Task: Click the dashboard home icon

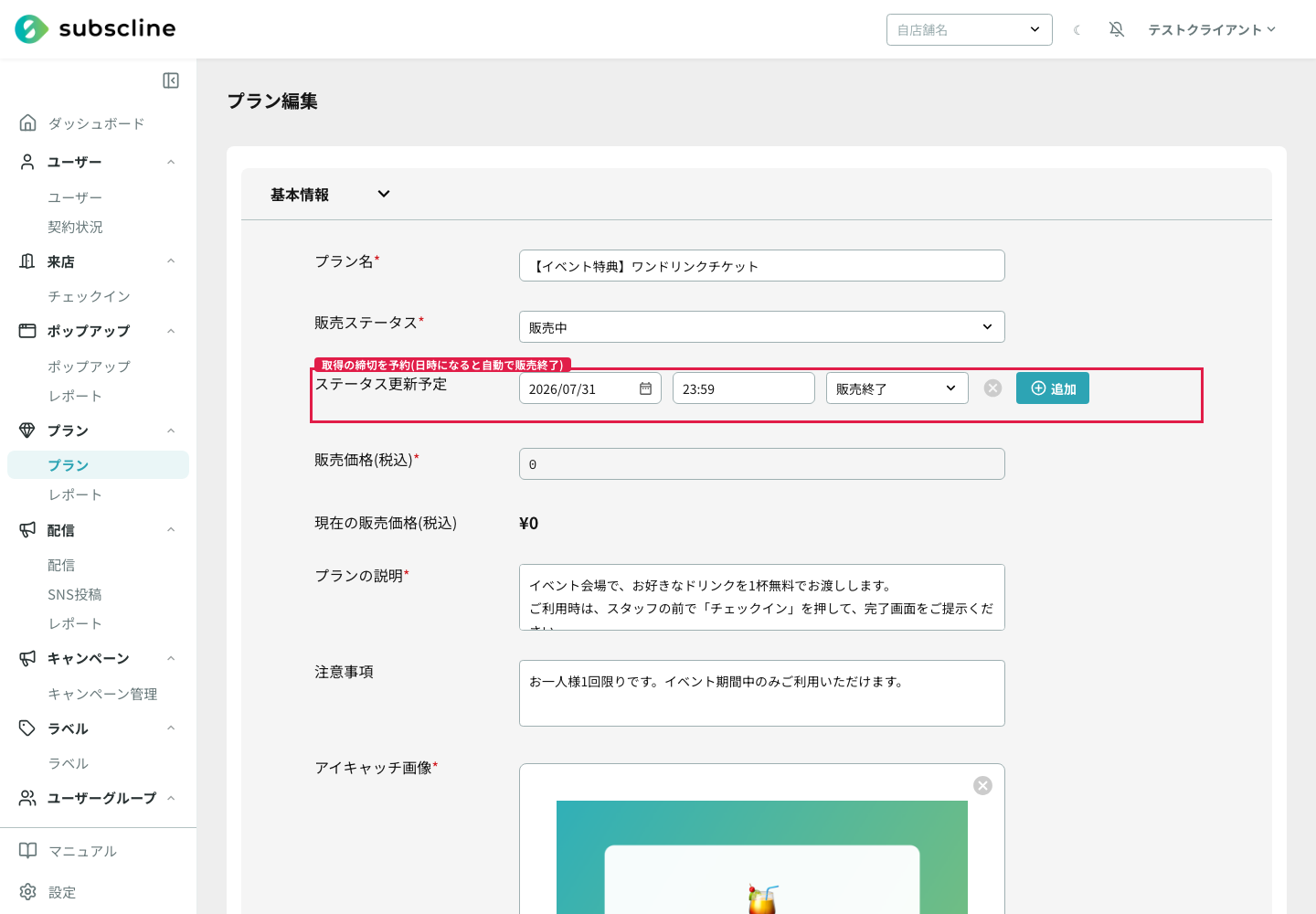Action: (x=27, y=122)
